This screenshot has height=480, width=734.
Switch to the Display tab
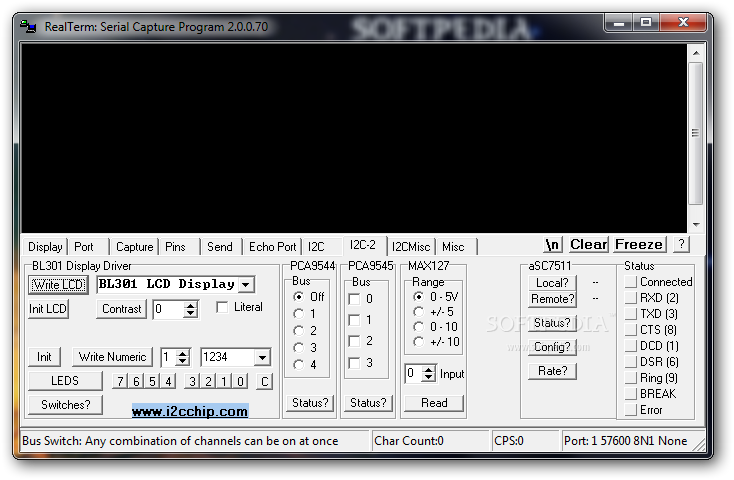coord(45,247)
